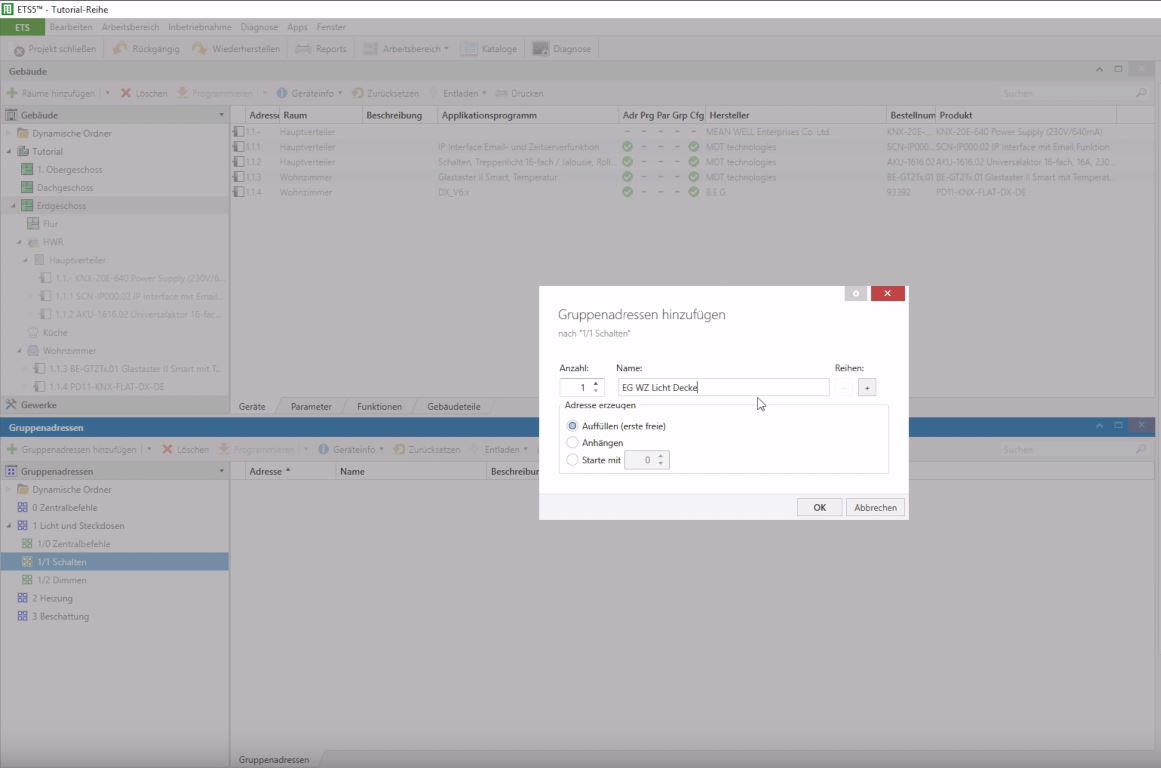Collapse the HWR room node
Viewport: 1161px width, 768px height.
pos(20,242)
